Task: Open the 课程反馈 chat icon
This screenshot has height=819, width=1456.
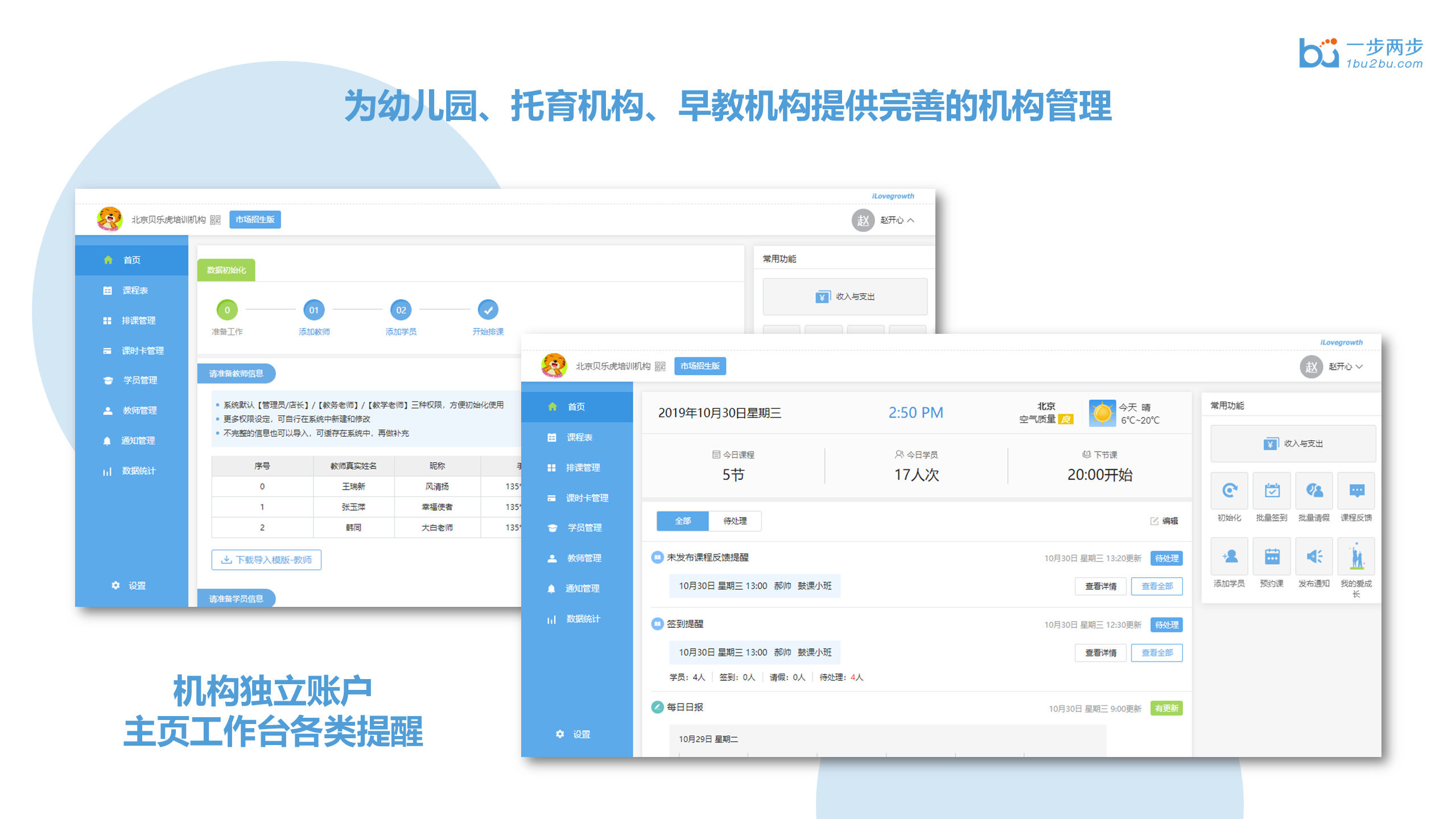Action: click(x=1356, y=490)
